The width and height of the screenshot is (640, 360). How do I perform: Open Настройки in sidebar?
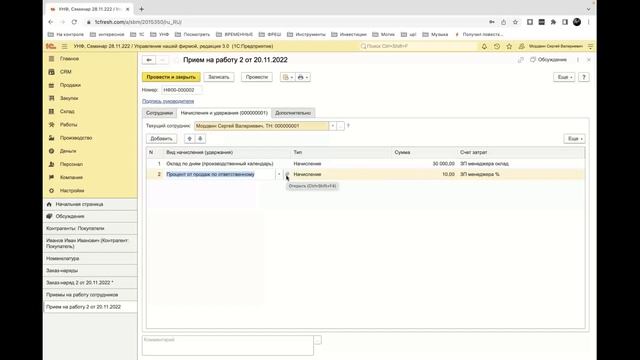tap(72, 191)
